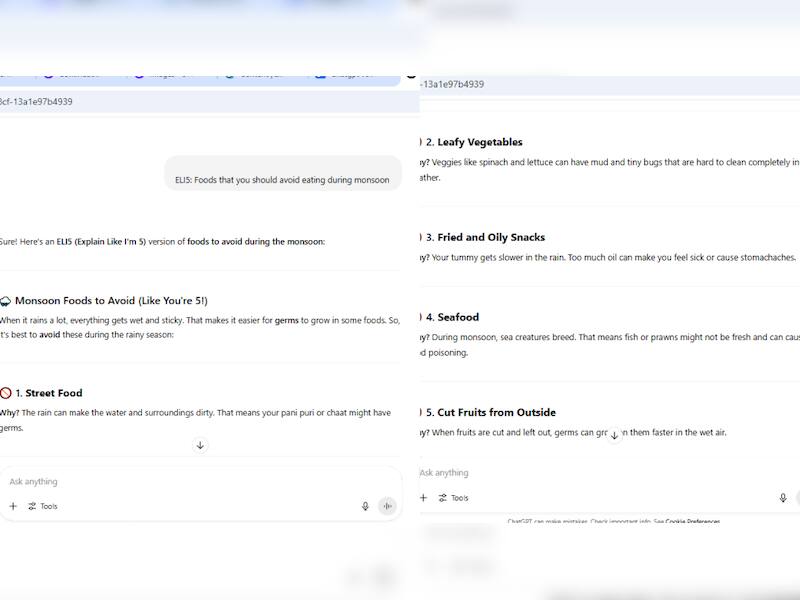Click the plus attach icon in the composer under Cut Fruits
800x600 pixels.
point(423,498)
